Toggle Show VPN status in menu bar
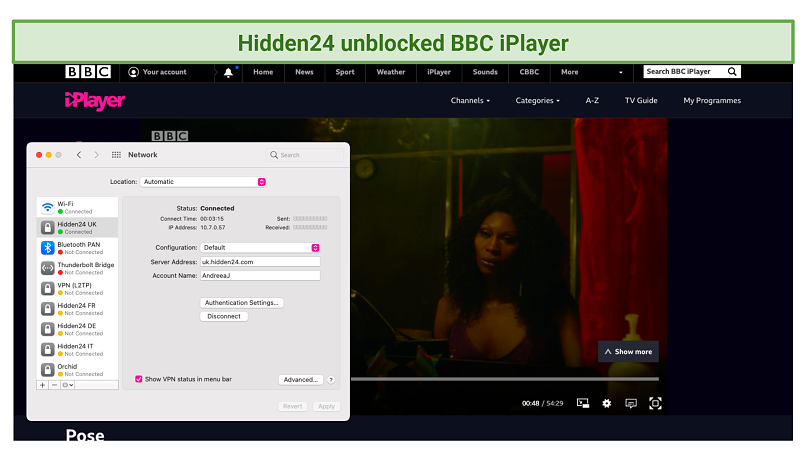Image resolution: width=806 pixels, height=453 pixels. tap(139, 379)
